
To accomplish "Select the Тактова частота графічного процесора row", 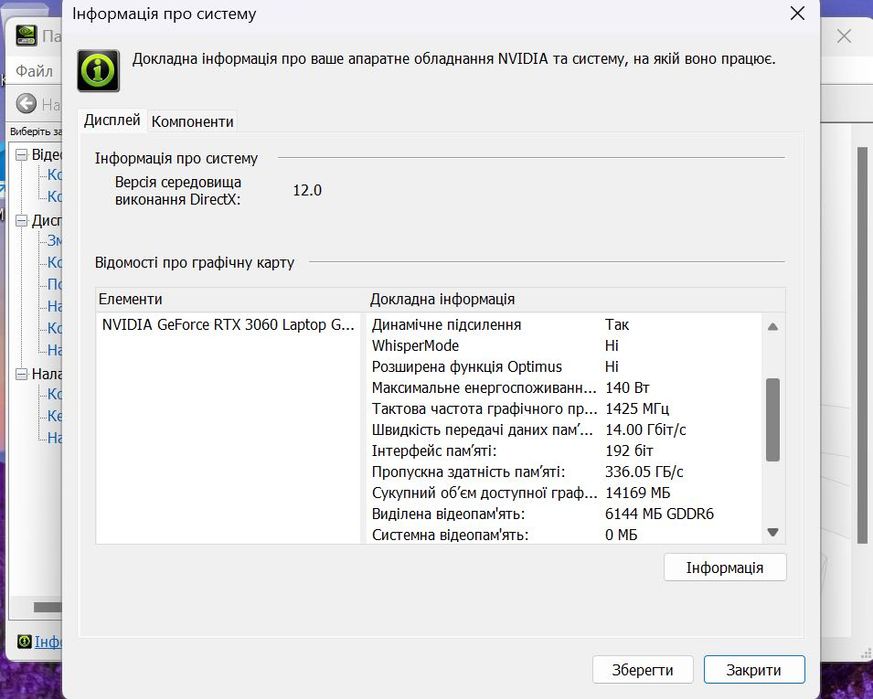I will coord(565,409).
